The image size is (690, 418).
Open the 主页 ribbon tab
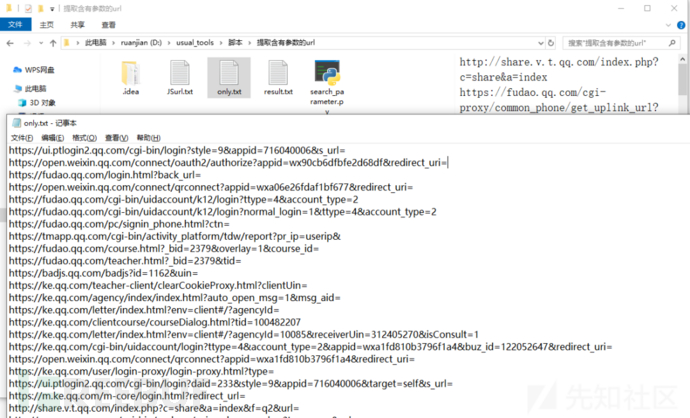[x=47, y=25]
